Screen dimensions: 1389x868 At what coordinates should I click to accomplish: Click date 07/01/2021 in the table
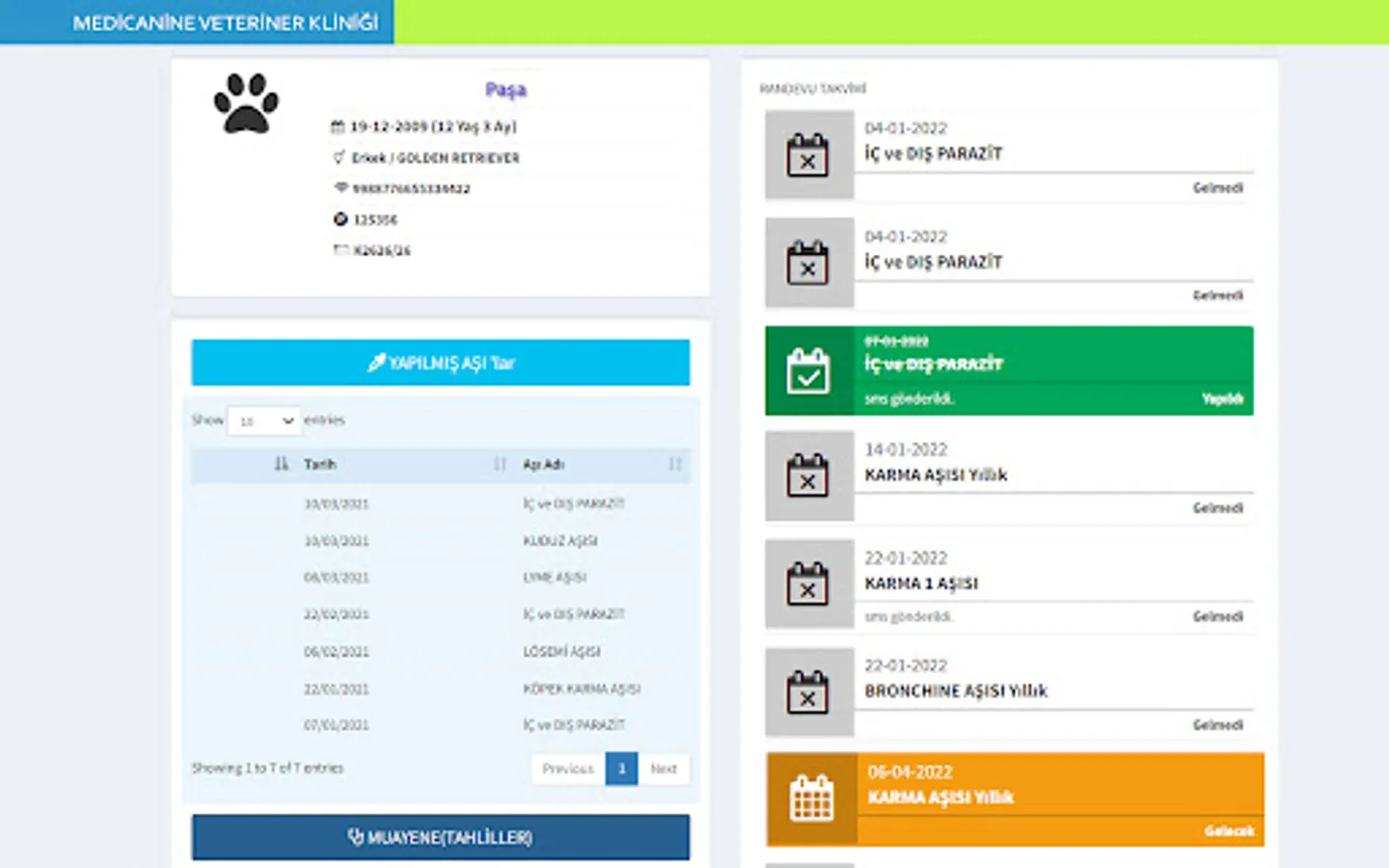pos(337,725)
